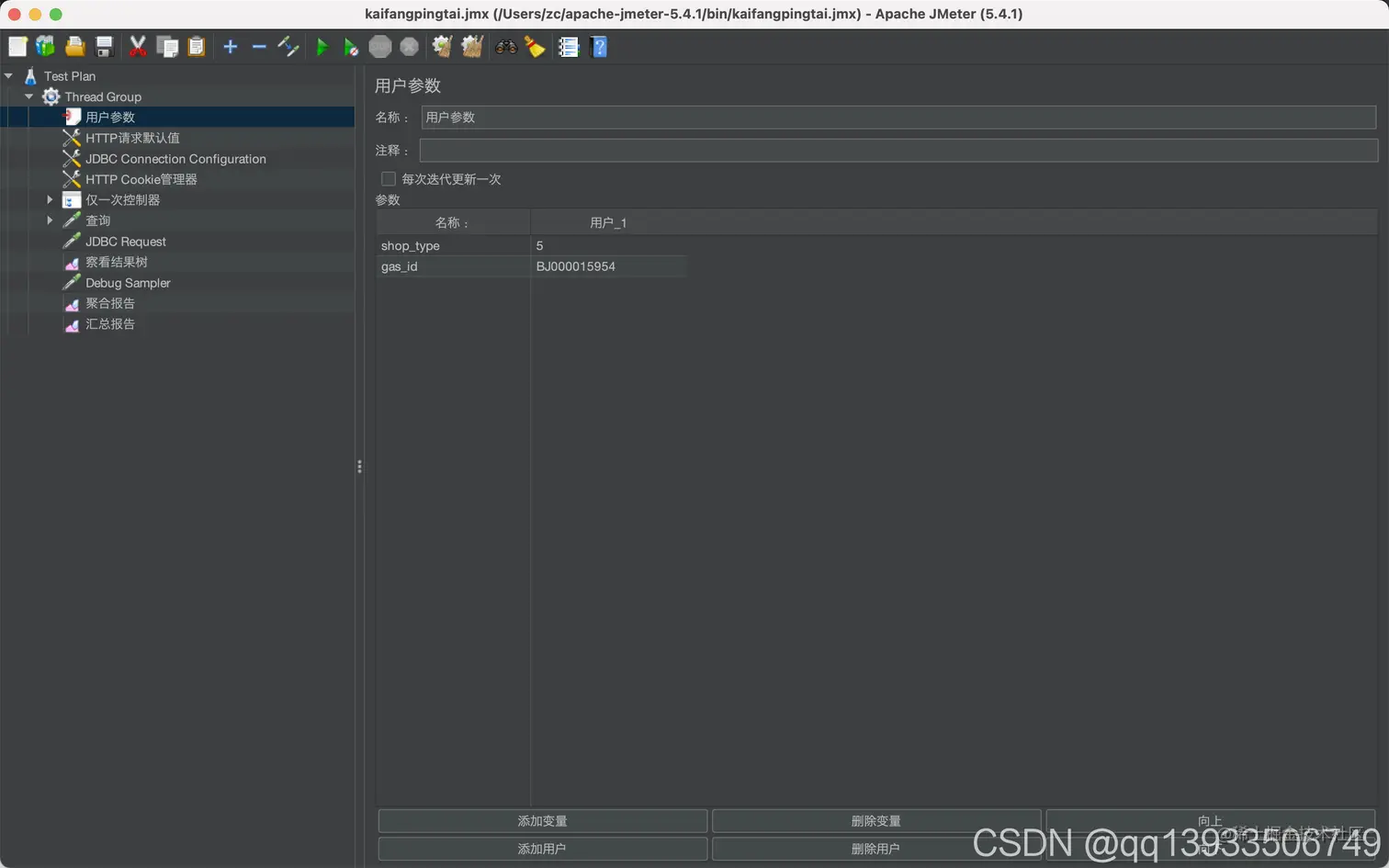Collapse the Thread Group node arrow
The width and height of the screenshot is (1389, 868).
click(28, 96)
